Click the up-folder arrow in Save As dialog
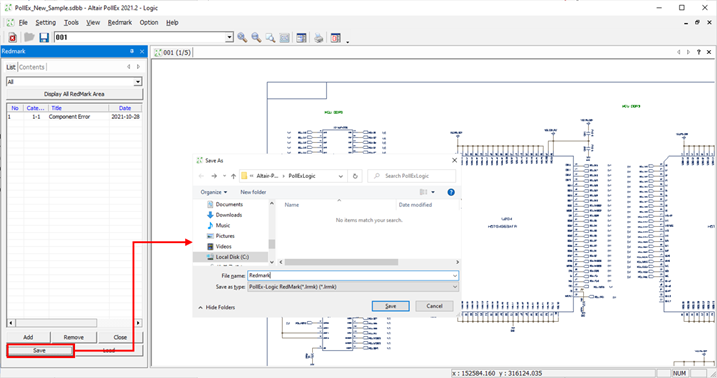This screenshot has height=378, width=717. [234, 176]
